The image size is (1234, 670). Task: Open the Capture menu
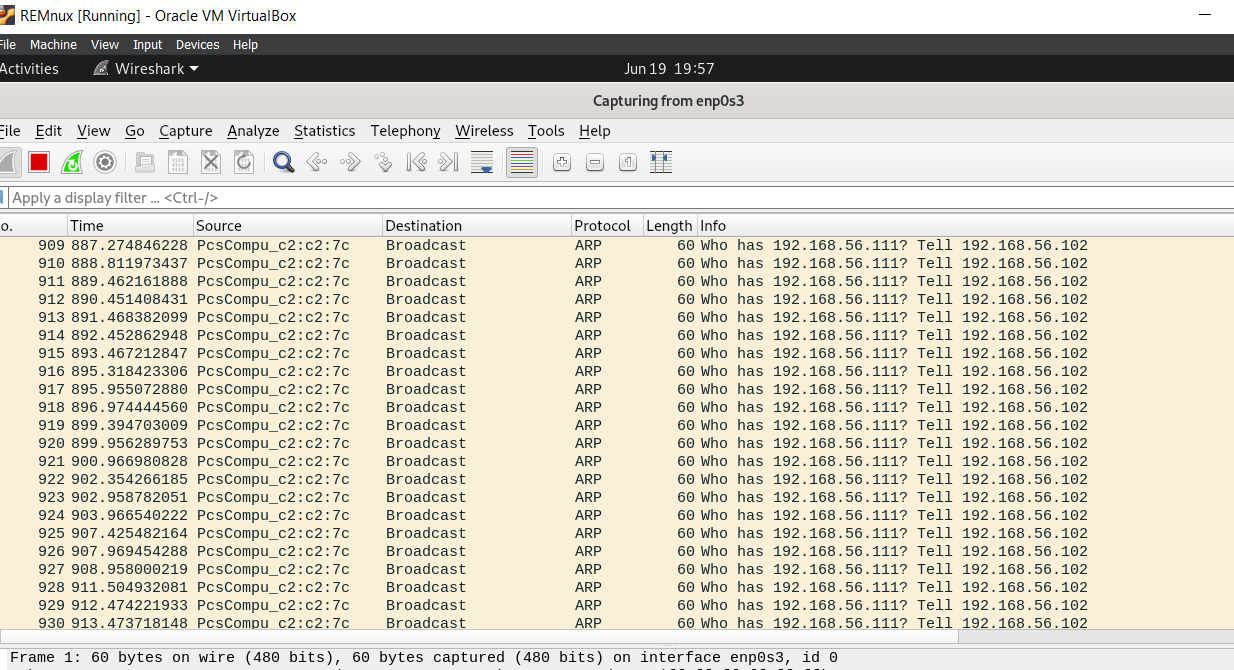[186, 131]
